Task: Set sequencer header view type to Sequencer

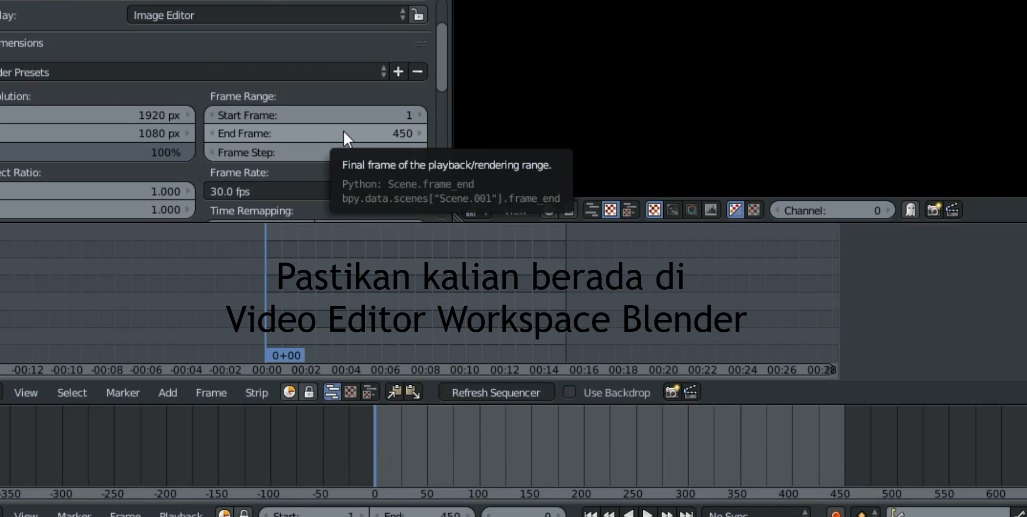Action: [x=332, y=393]
